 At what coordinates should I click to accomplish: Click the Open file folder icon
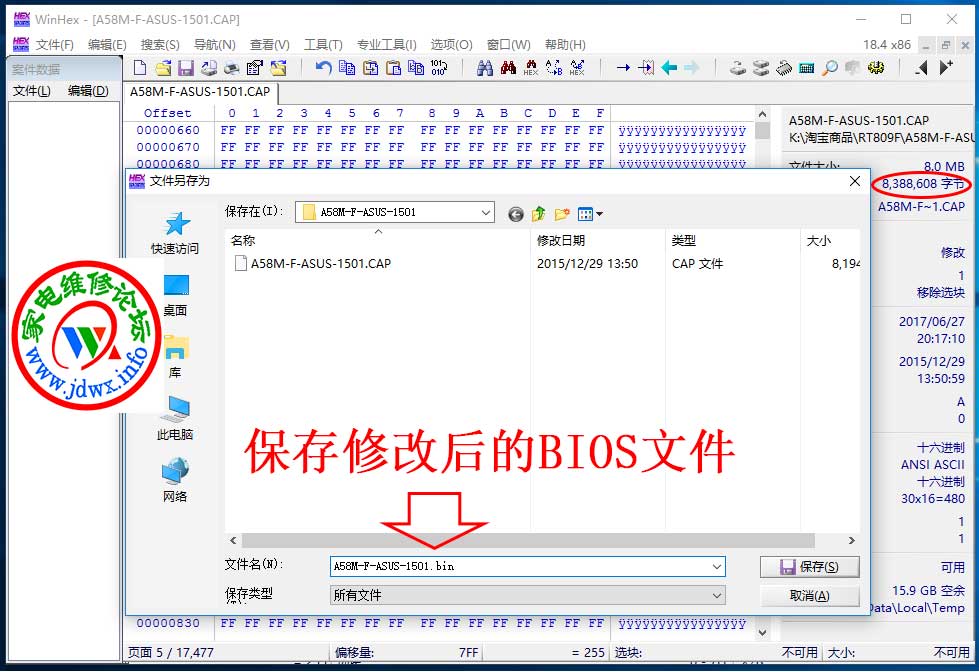pos(163,68)
